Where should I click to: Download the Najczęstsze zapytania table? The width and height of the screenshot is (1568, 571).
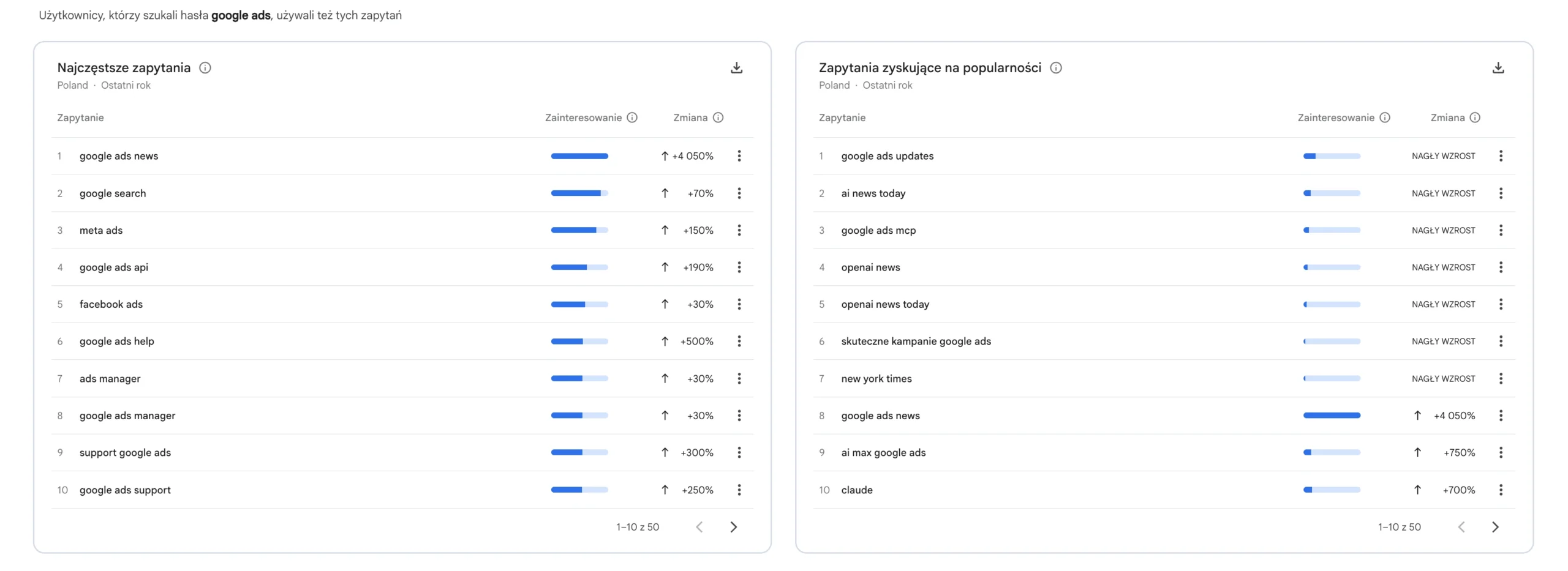[x=736, y=68]
